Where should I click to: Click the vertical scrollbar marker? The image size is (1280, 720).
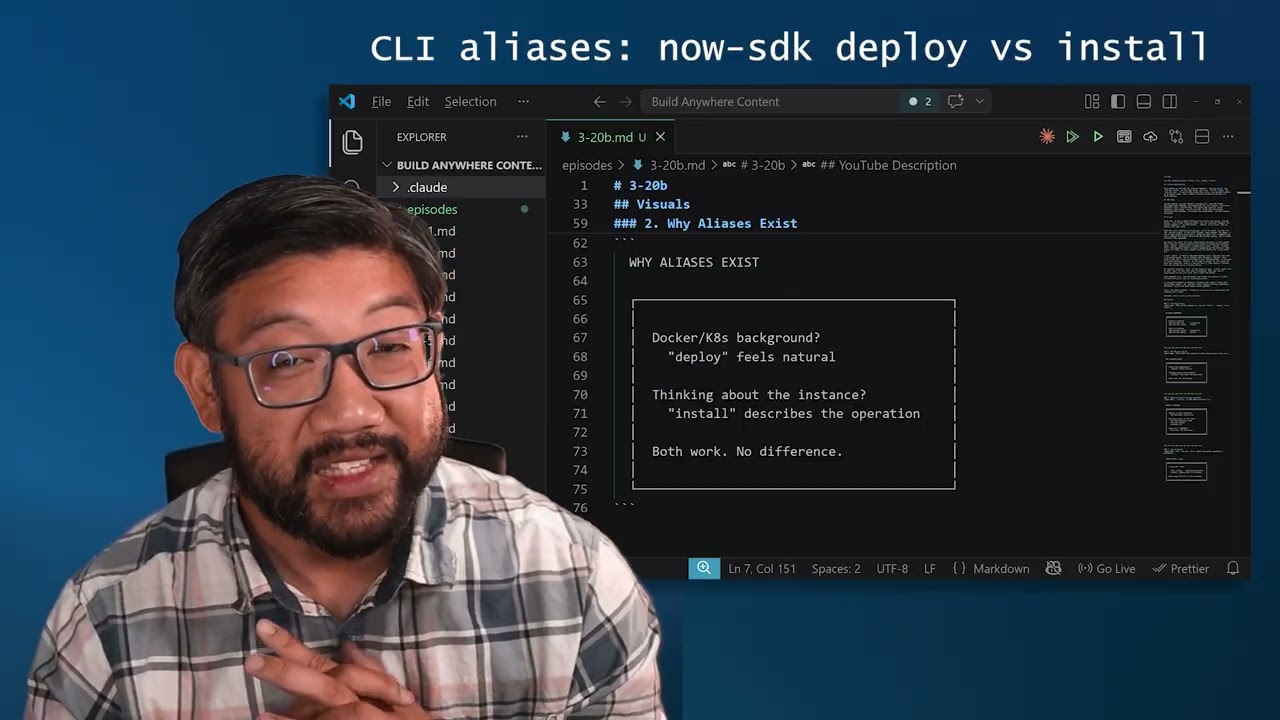[1243, 192]
